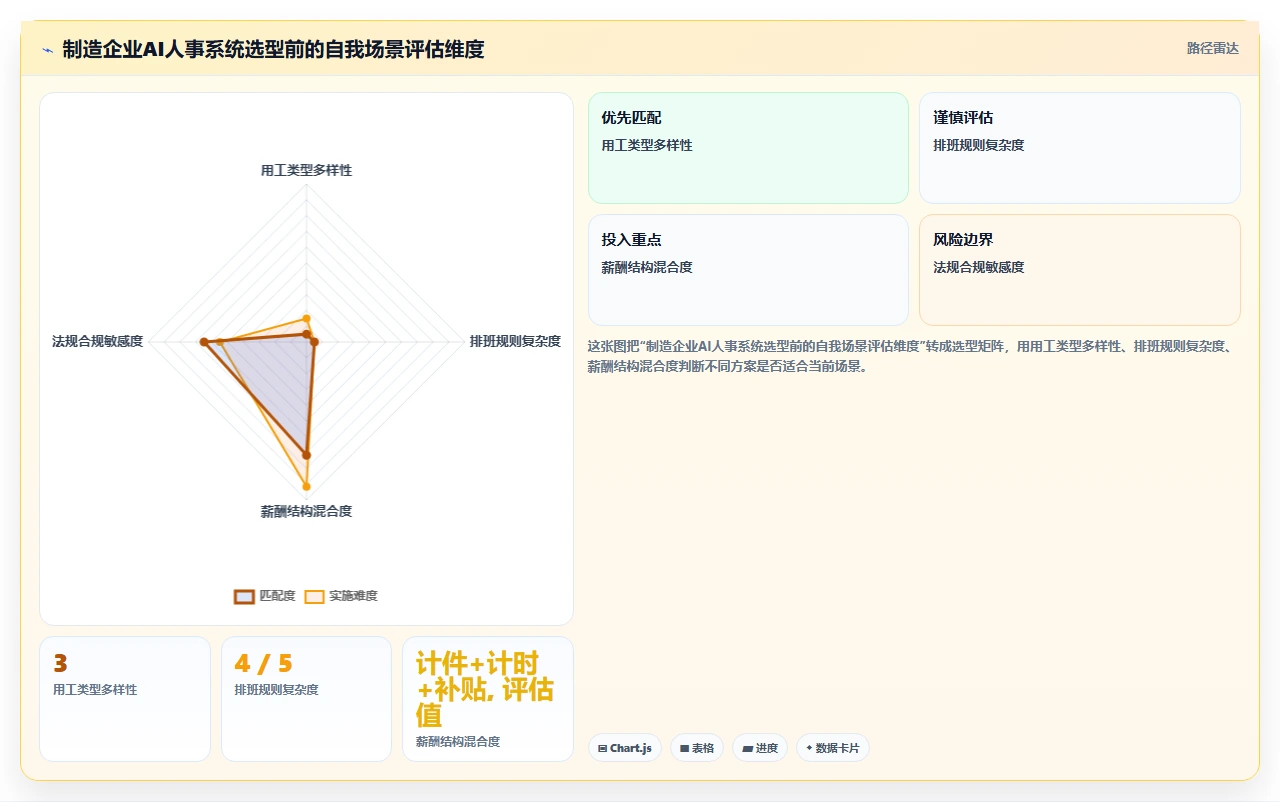Select the 风险边界 card
The height and width of the screenshot is (802, 1280).
click(x=1080, y=270)
